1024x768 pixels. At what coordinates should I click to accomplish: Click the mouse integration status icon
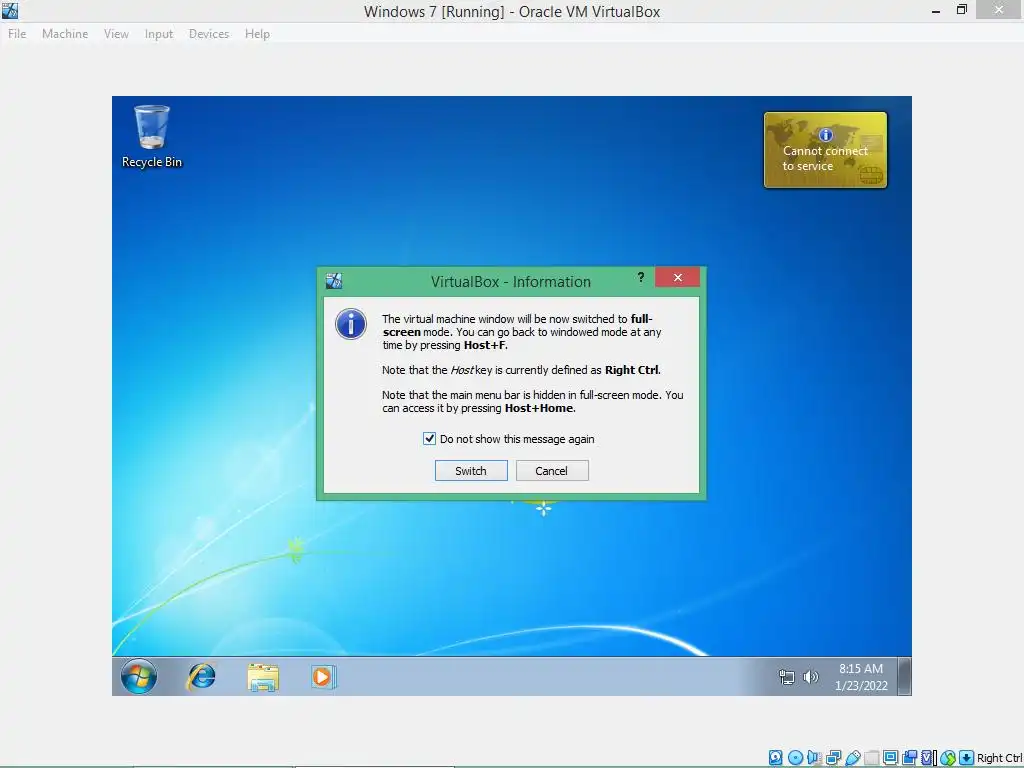[x=948, y=758]
